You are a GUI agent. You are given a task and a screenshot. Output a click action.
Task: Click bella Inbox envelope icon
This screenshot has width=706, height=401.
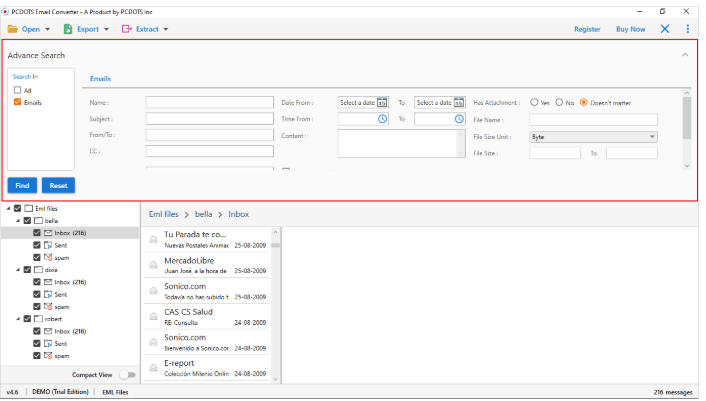click(x=48, y=233)
